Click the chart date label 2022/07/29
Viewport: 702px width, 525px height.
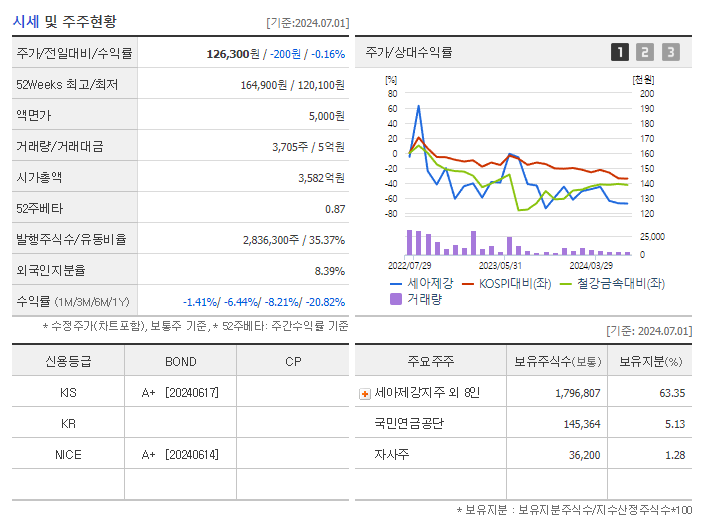[x=410, y=266]
